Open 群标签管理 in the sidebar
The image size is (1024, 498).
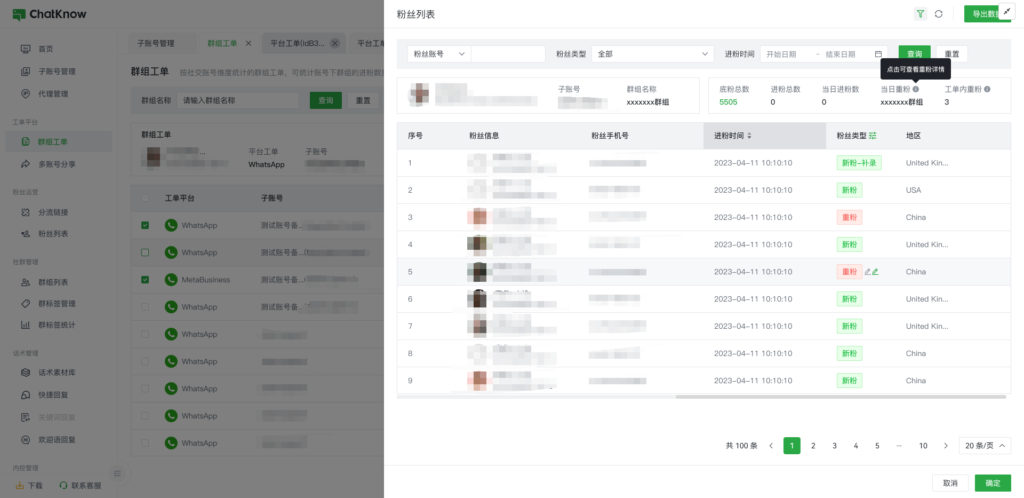58,303
